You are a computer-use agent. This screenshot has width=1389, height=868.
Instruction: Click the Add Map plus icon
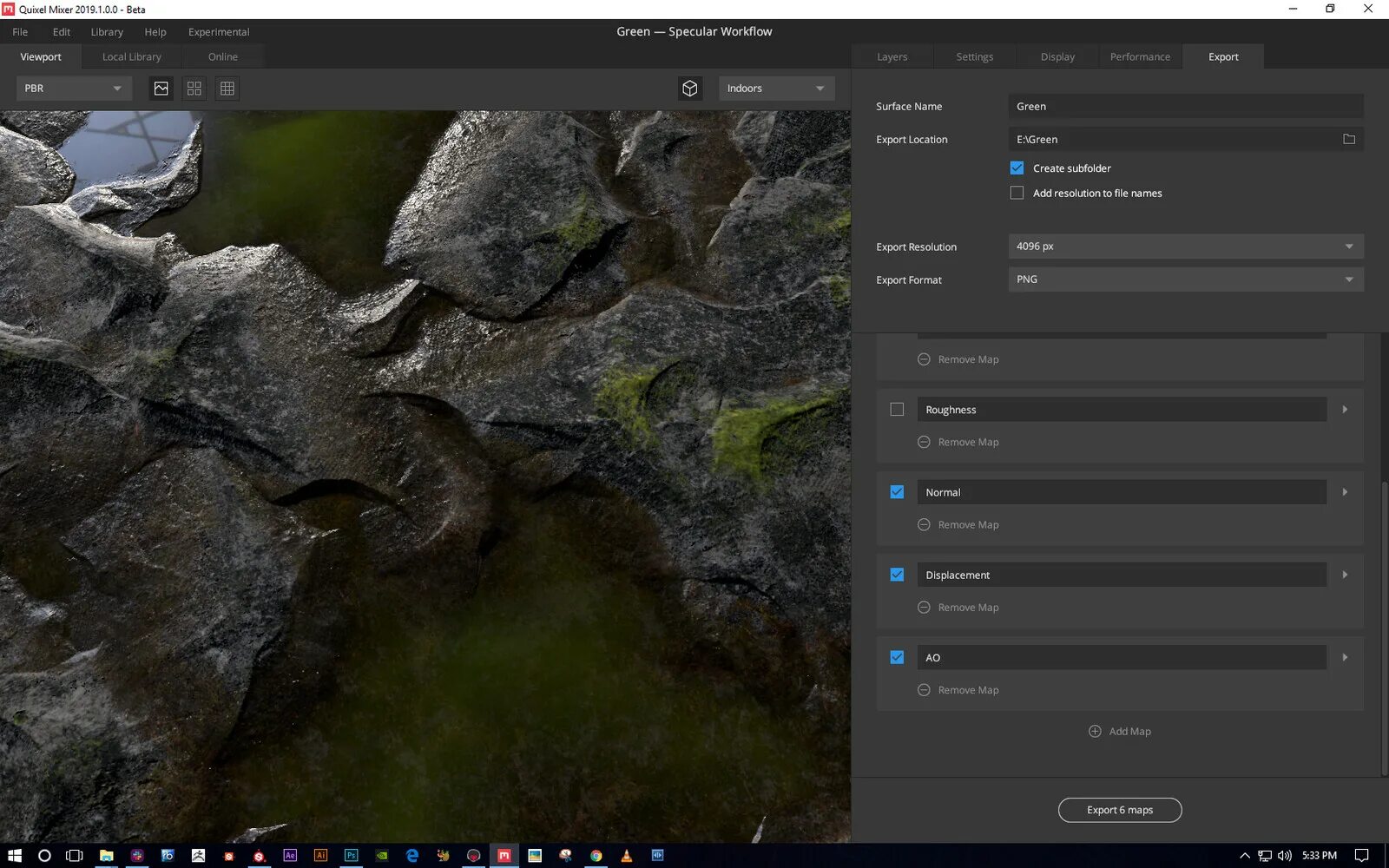1095,732
